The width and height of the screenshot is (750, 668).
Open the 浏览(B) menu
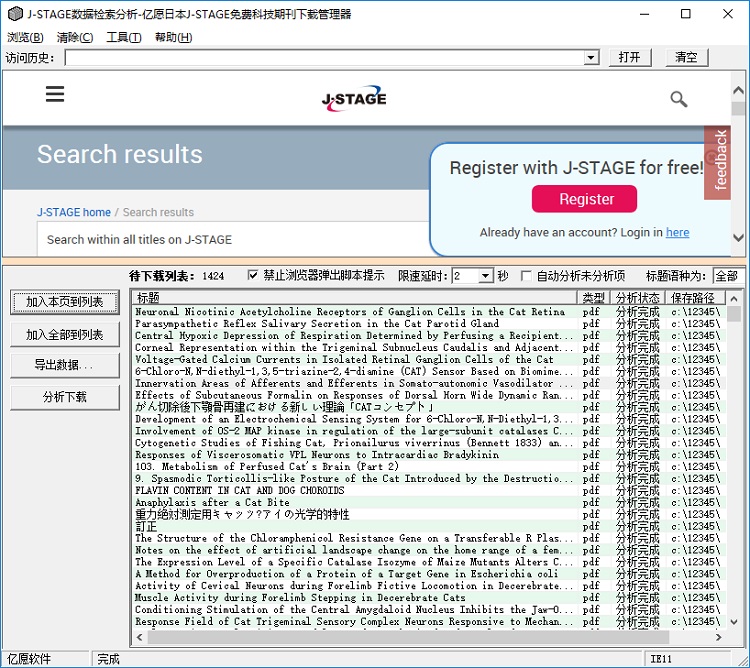[25, 37]
